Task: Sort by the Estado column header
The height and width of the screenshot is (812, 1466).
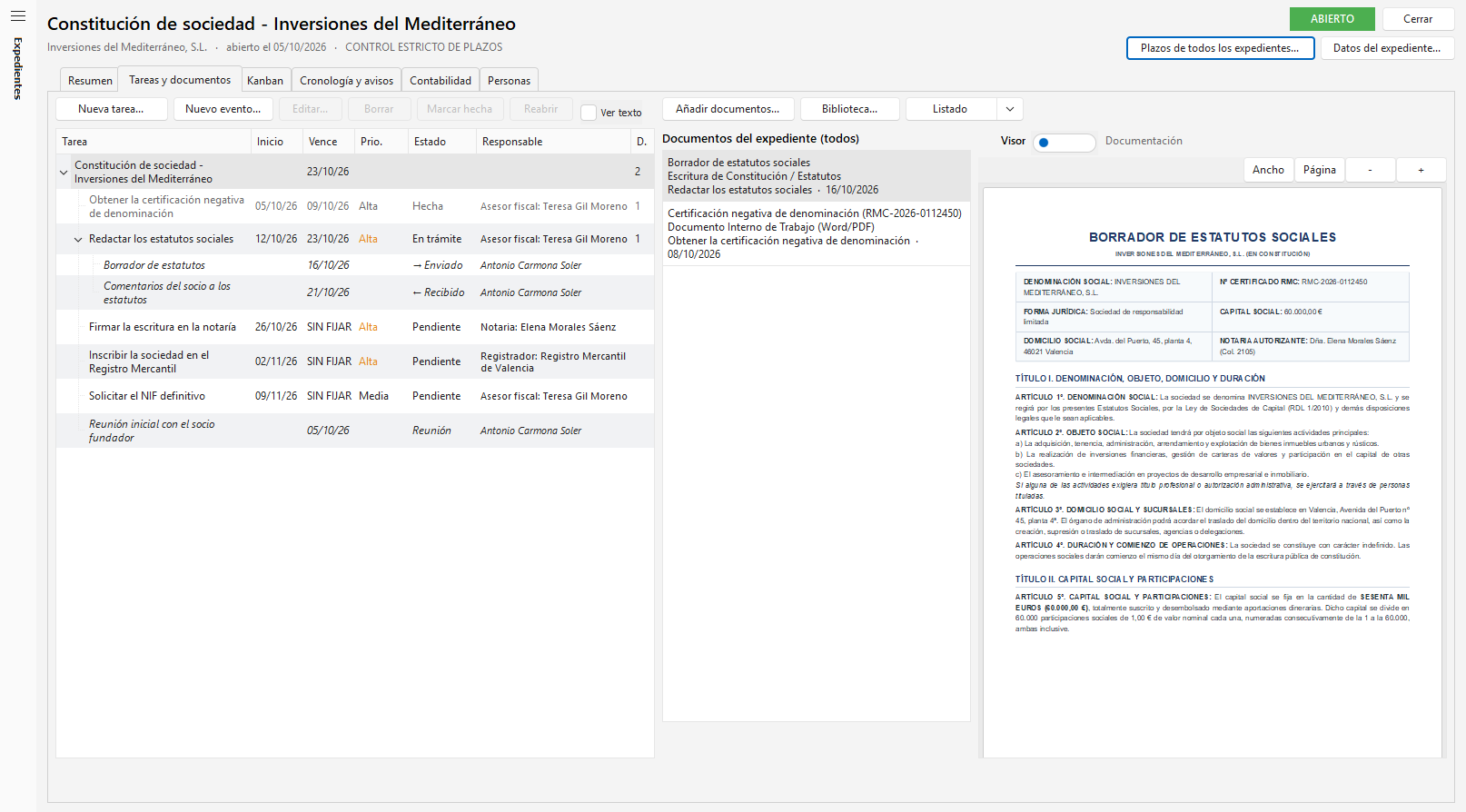Action: coord(442,142)
